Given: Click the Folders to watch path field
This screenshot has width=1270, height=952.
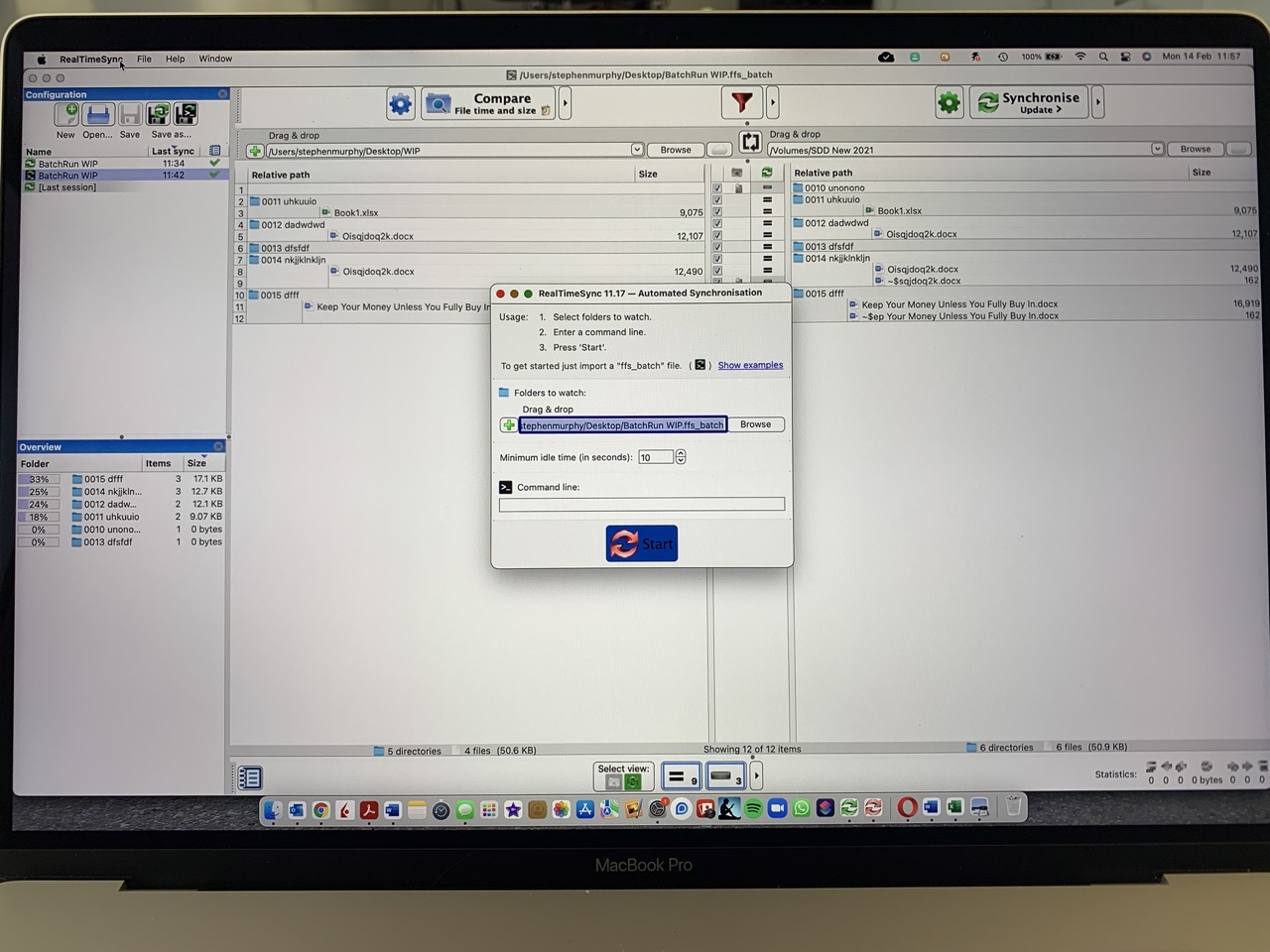Looking at the screenshot, I should (622, 424).
